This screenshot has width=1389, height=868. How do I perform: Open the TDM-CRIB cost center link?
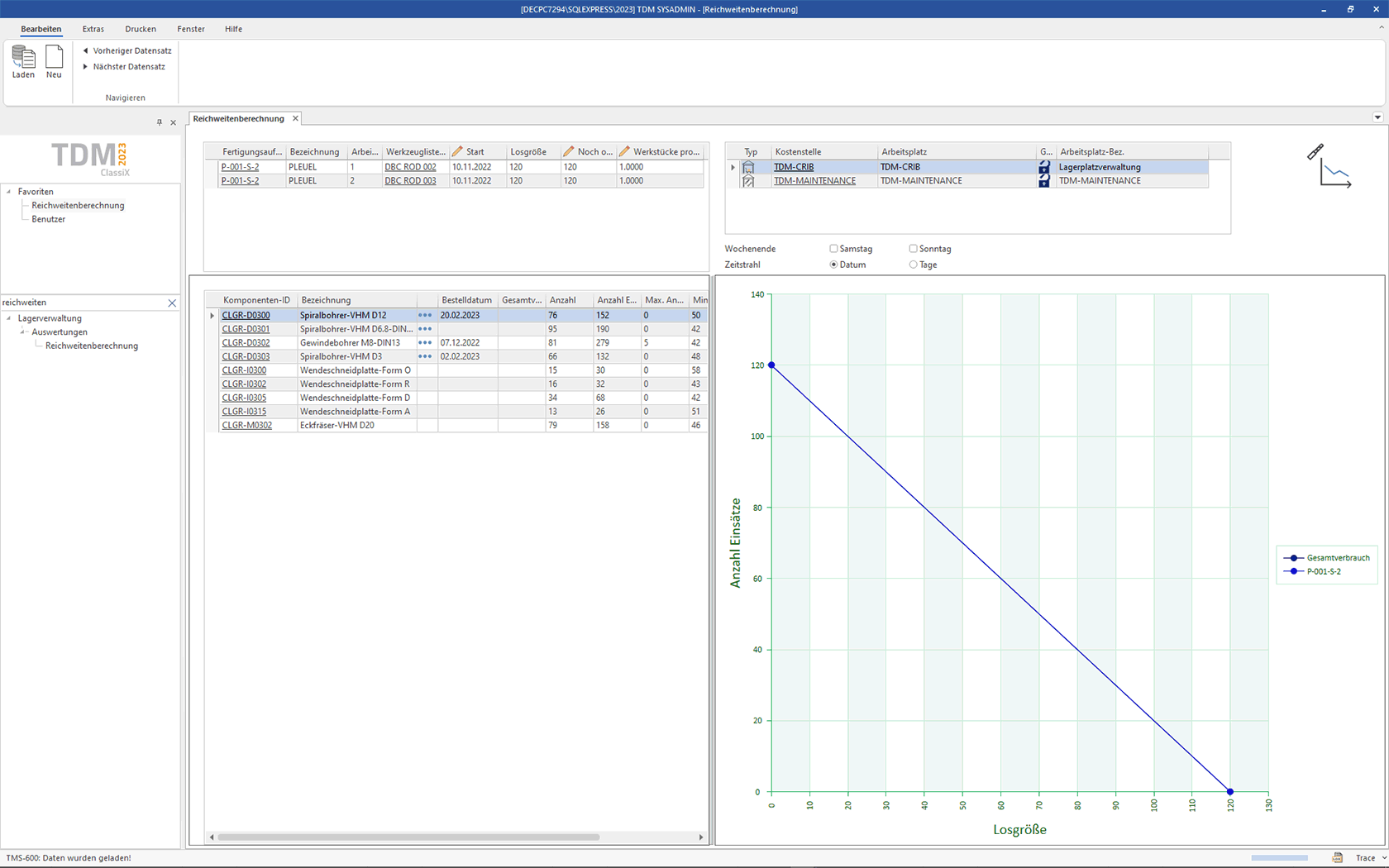794,167
